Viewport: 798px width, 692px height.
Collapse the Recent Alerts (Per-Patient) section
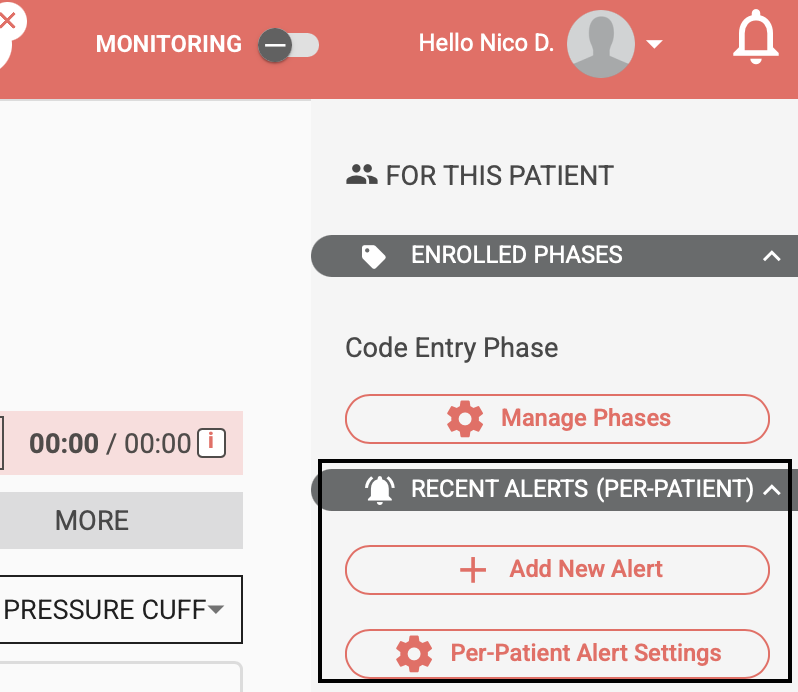coord(771,489)
